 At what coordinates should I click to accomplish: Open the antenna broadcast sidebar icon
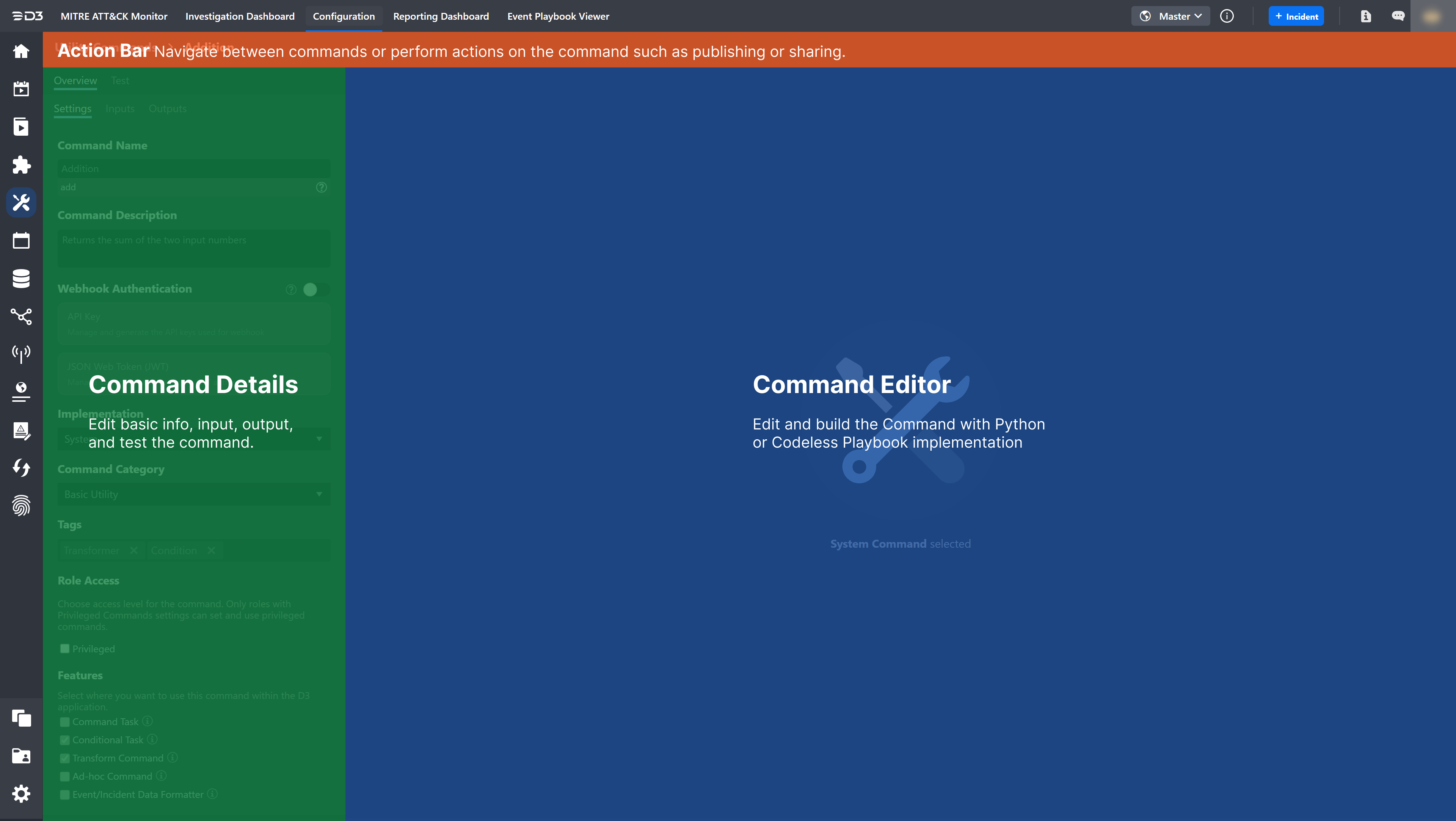(x=21, y=354)
